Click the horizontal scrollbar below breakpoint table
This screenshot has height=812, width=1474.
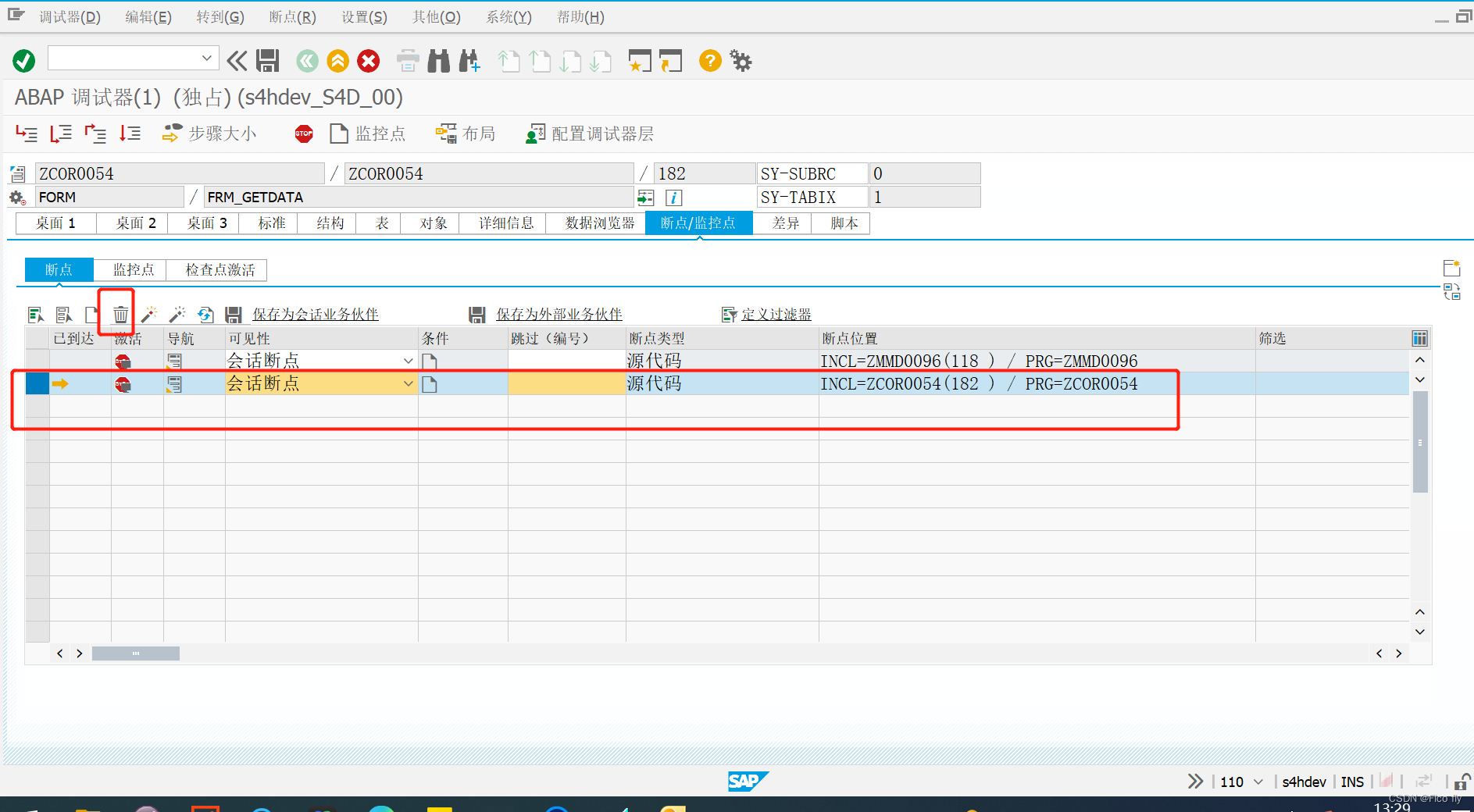(x=135, y=653)
